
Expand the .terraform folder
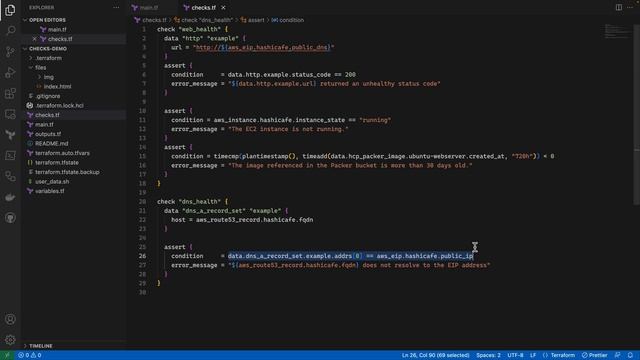point(48,58)
